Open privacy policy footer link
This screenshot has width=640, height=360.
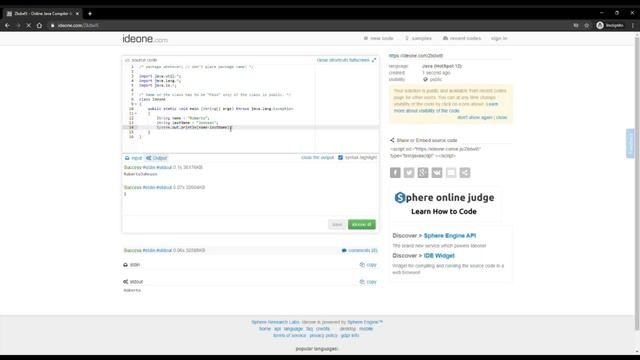click(323, 336)
